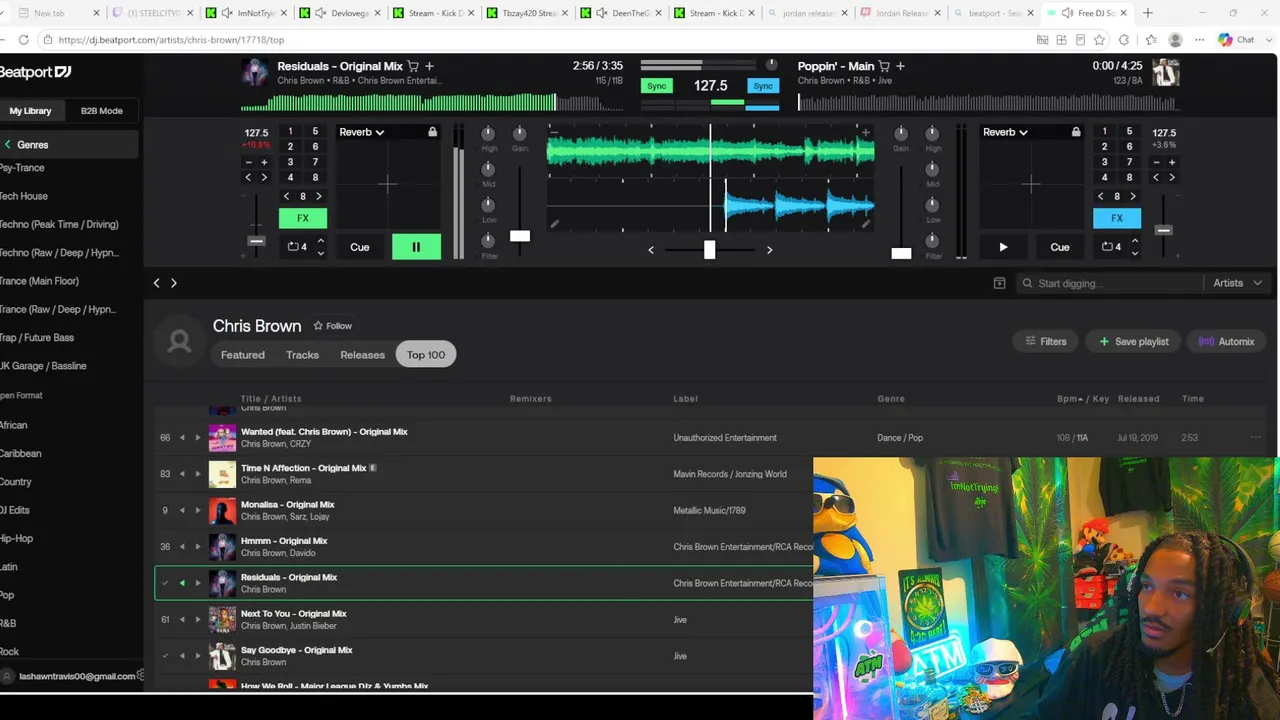1280x720 pixels.
Task: Toggle the 4-beat loop on right deck
Action: tap(1111, 247)
